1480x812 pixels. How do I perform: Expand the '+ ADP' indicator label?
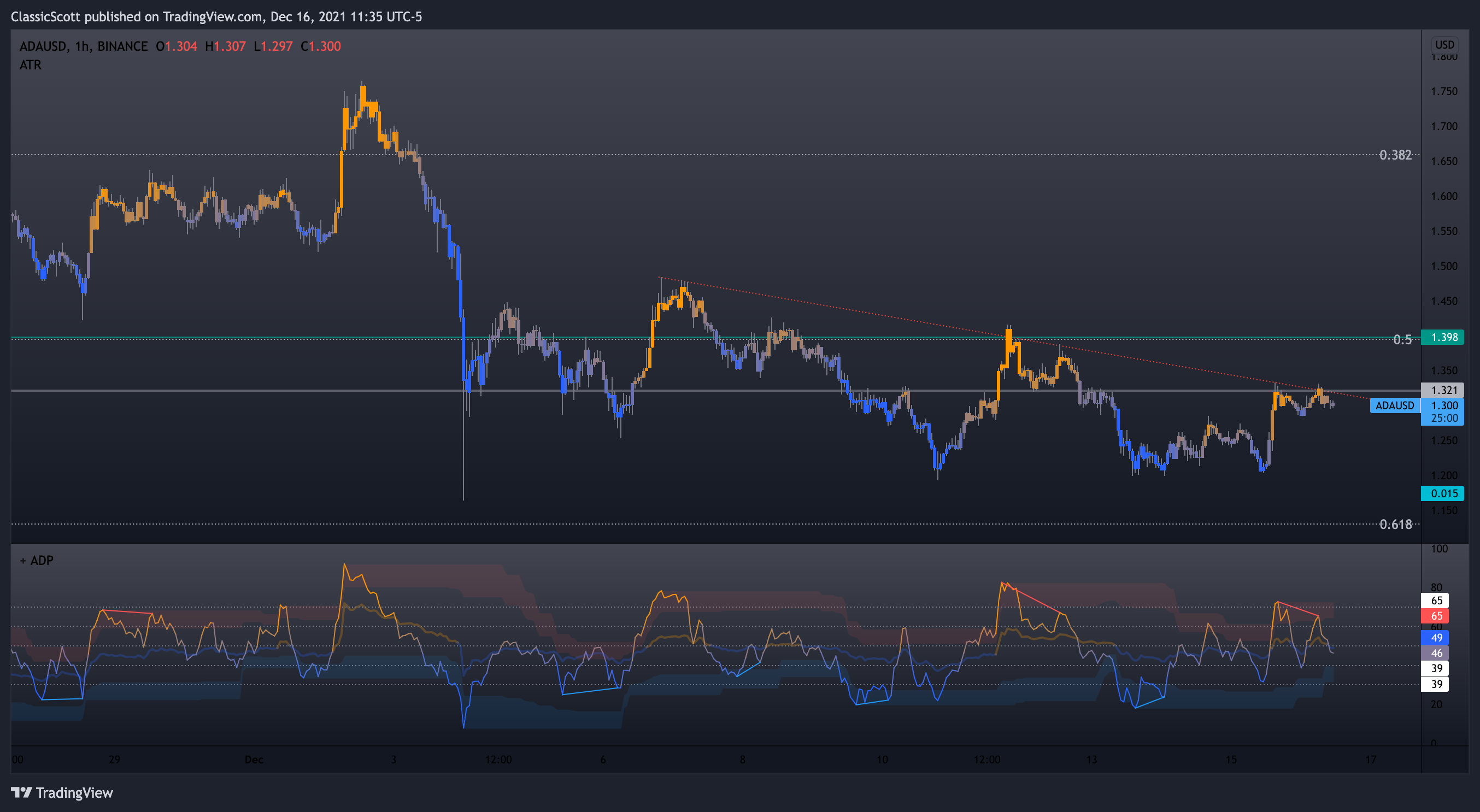[x=37, y=561]
